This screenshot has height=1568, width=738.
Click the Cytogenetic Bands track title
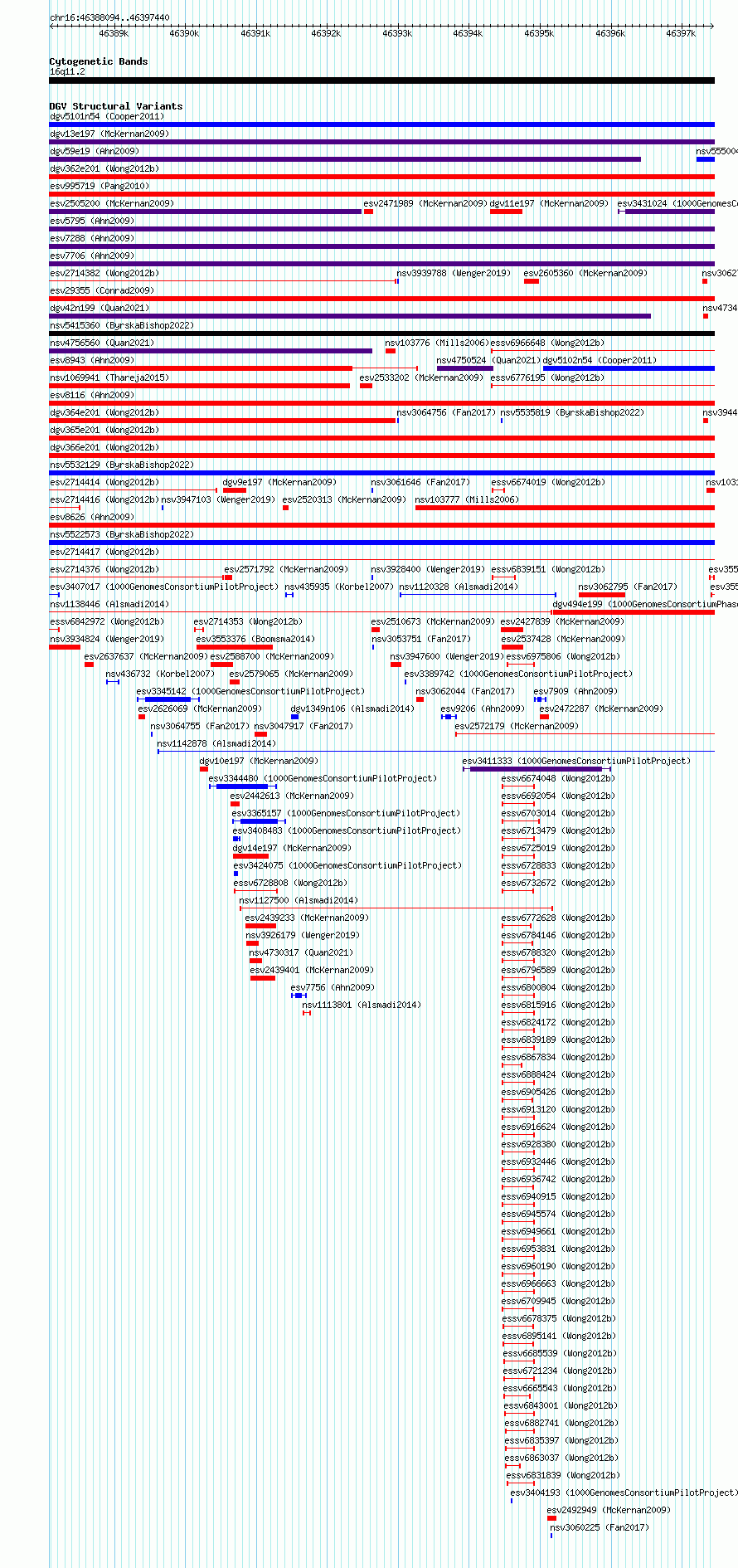tap(99, 62)
